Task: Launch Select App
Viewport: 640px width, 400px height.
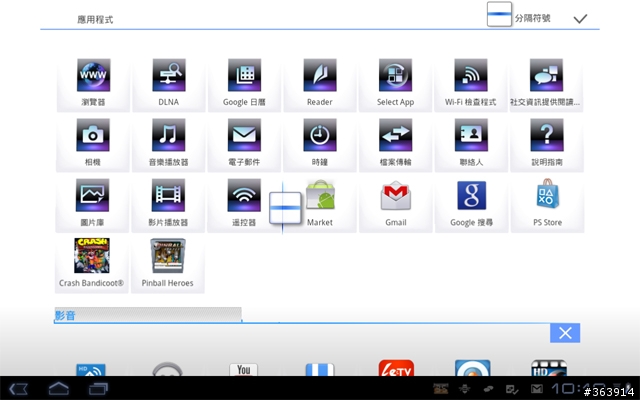Action: (x=395, y=83)
